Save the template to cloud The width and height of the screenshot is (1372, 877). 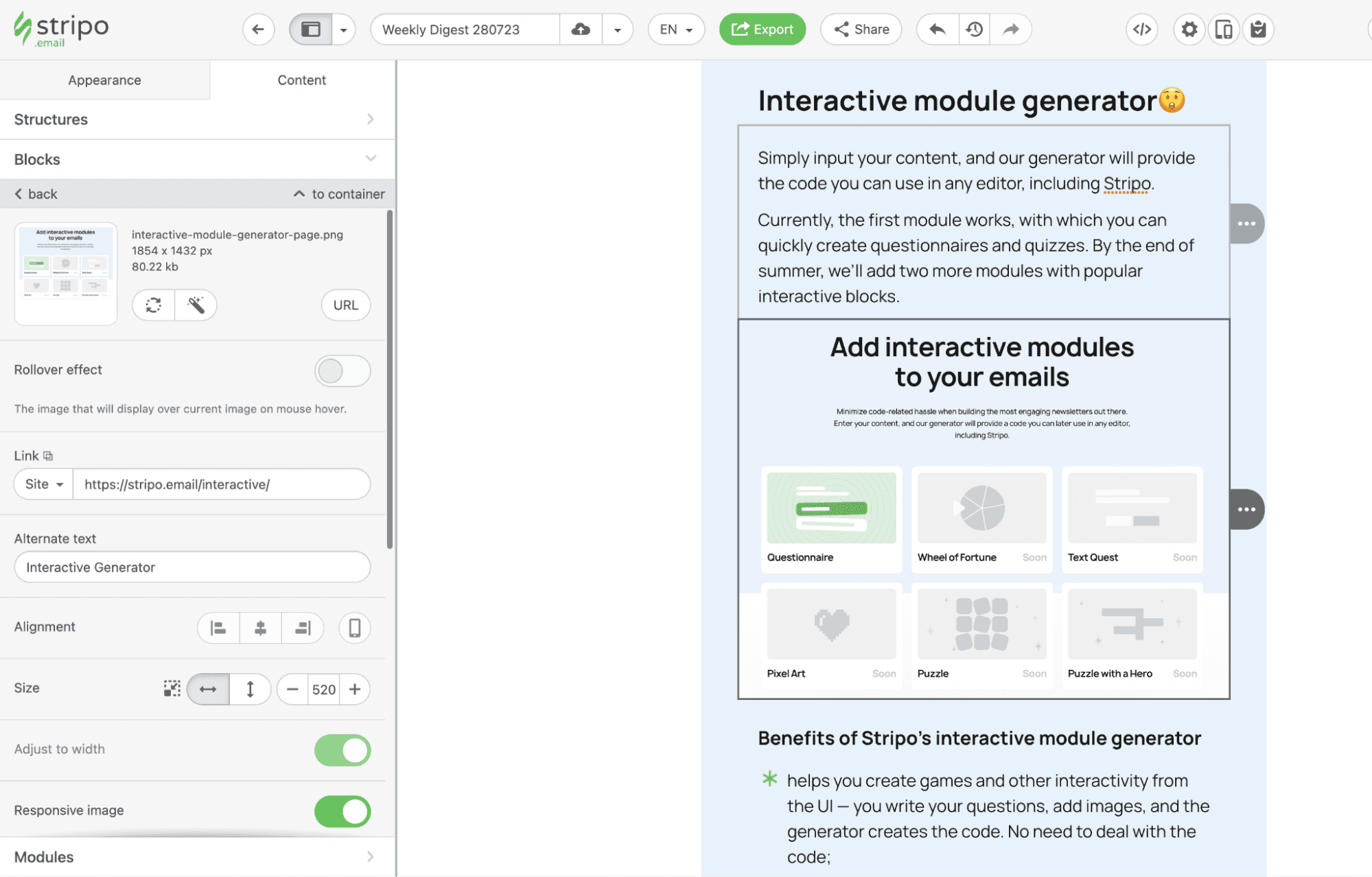[x=581, y=29]
